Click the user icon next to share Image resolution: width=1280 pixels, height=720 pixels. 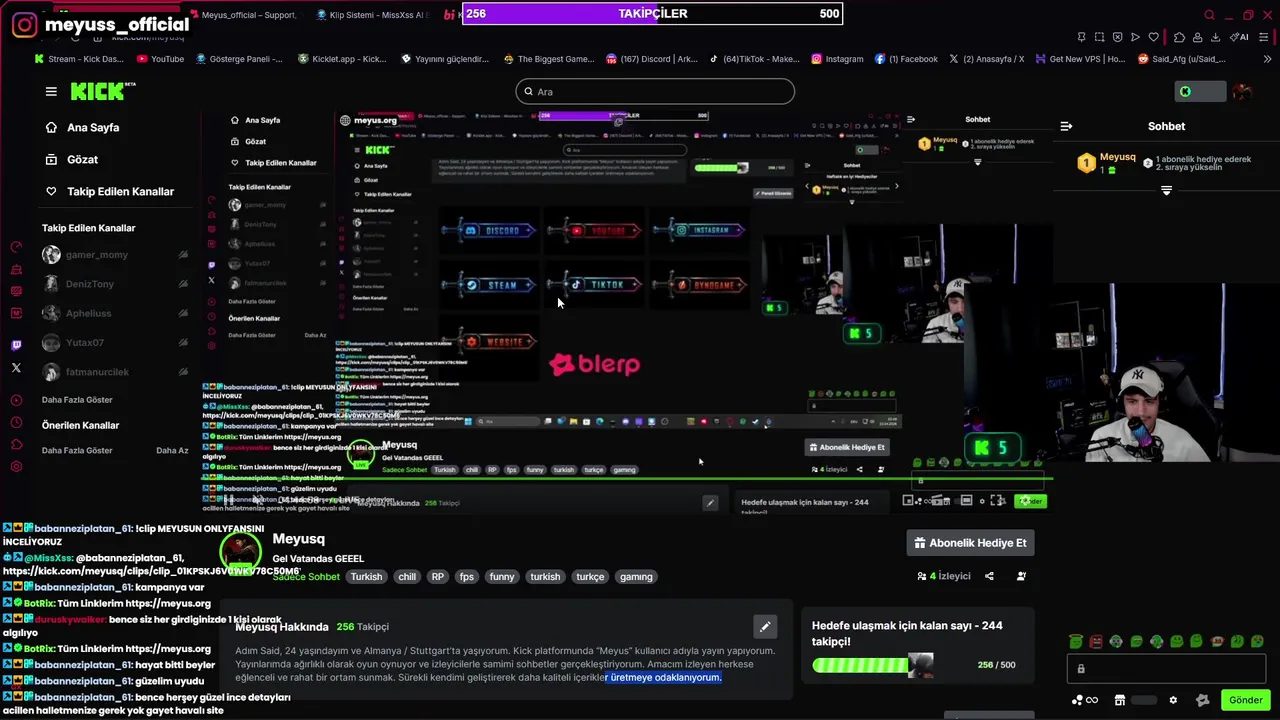1021,576
